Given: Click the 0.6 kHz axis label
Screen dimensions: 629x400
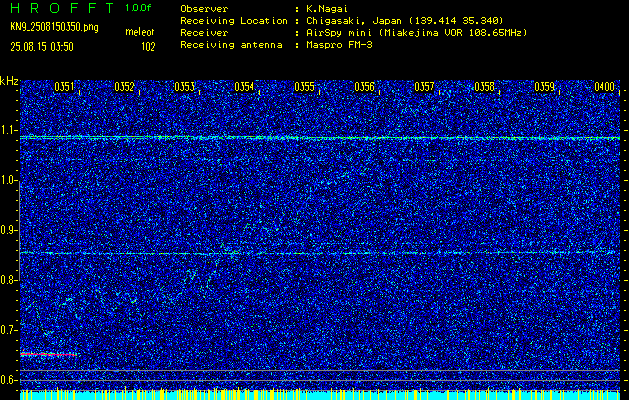Looking at the screenshot, I should coord(8,380).
